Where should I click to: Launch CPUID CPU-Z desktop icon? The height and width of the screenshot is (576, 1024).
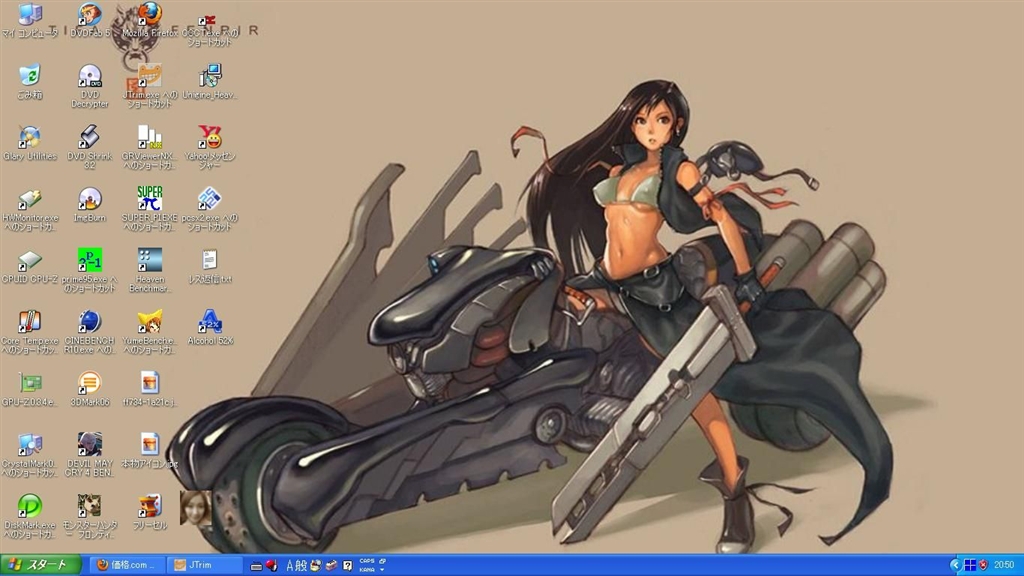(29, 266)
